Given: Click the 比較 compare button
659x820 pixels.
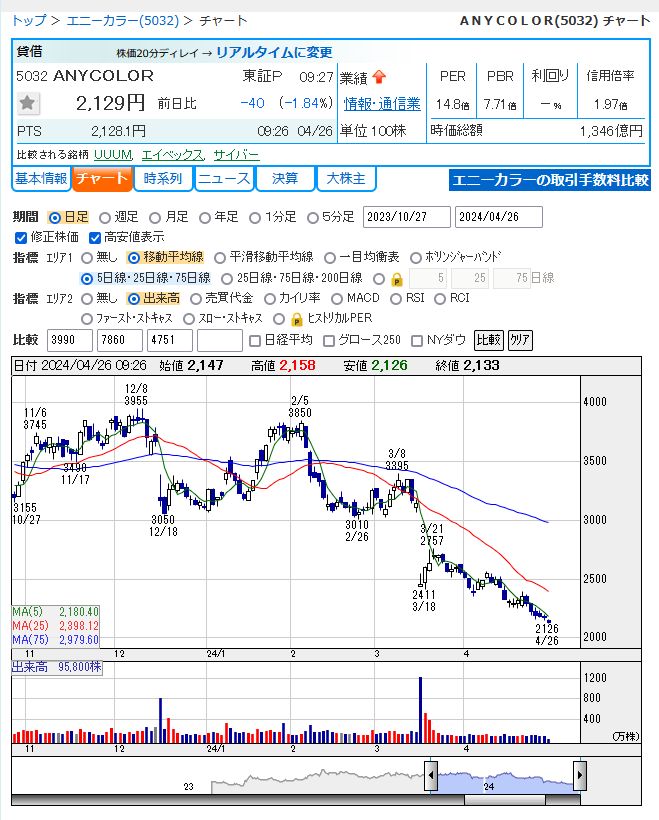Looking at the screenshot, I should click(x=488, y=340).
